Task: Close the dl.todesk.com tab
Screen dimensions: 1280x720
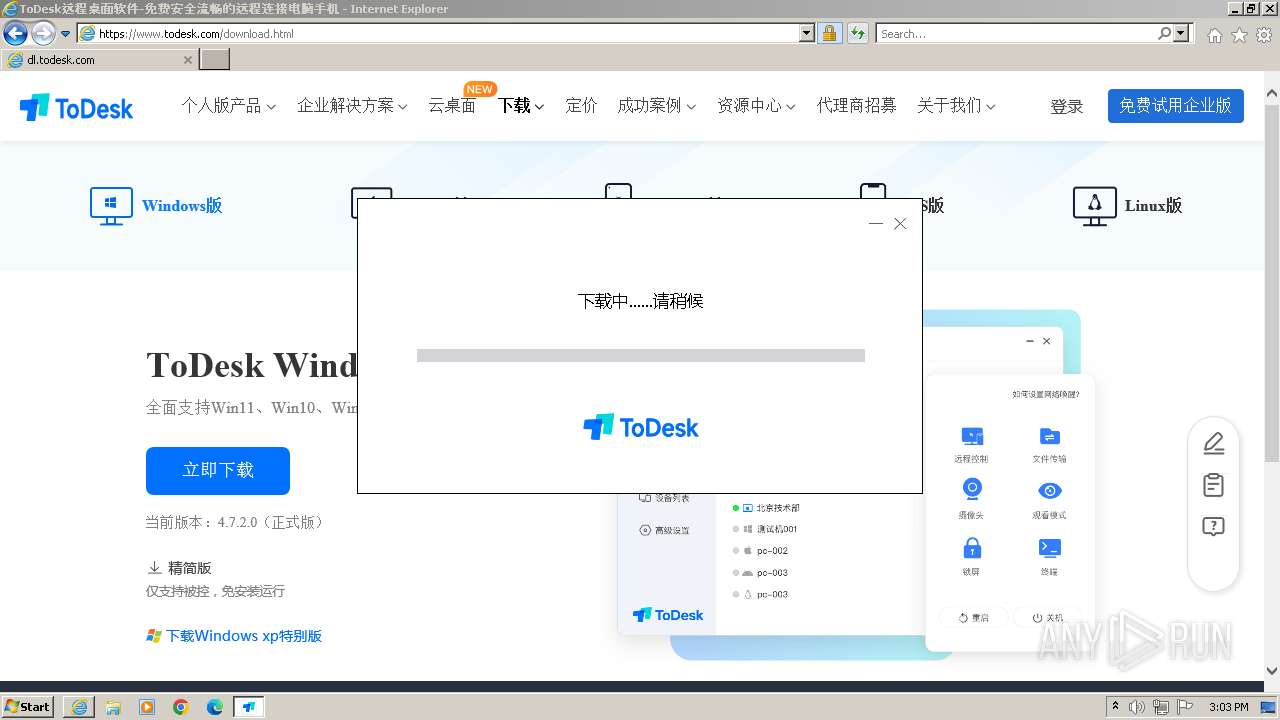Action: (188, 60)
